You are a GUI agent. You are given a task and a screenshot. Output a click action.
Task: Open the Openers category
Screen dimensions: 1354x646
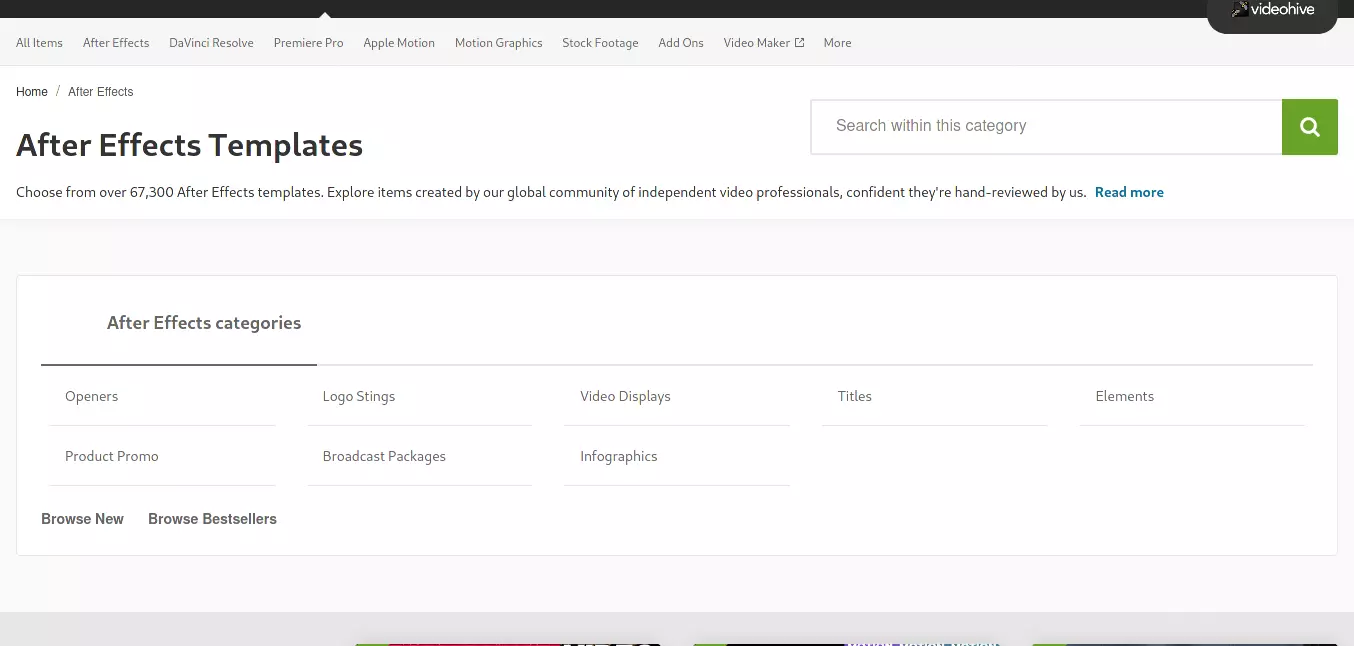(162, 396)
